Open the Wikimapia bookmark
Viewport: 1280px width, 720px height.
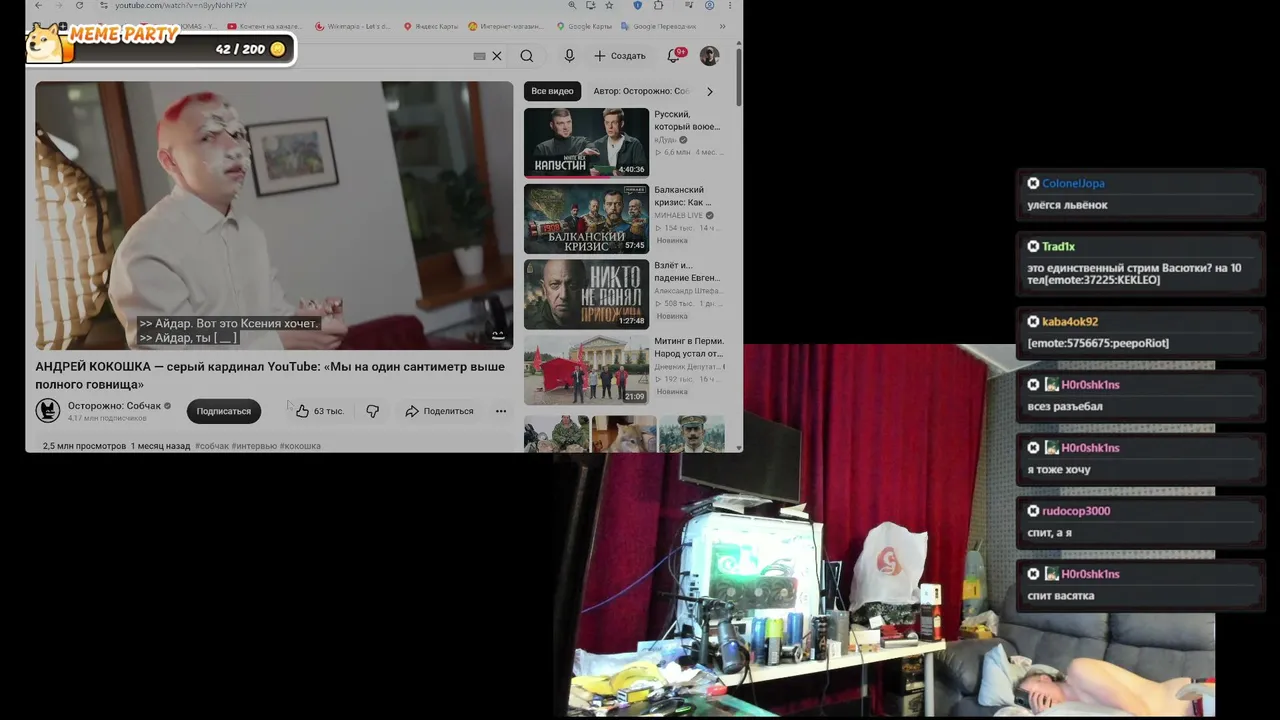point(352,26)
